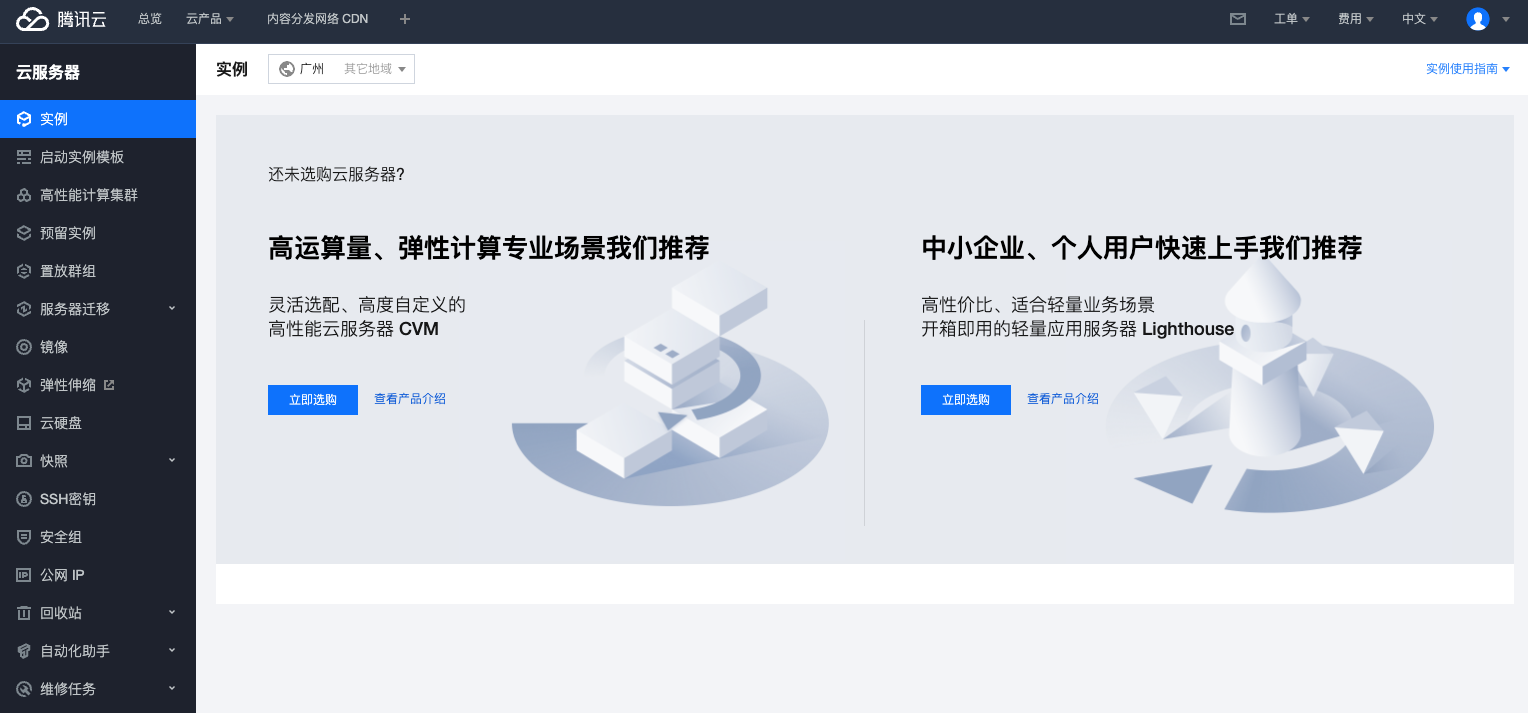Select 广州 region
The width and height of the screenshot is (1528, 713).
(x=312, y=69)
